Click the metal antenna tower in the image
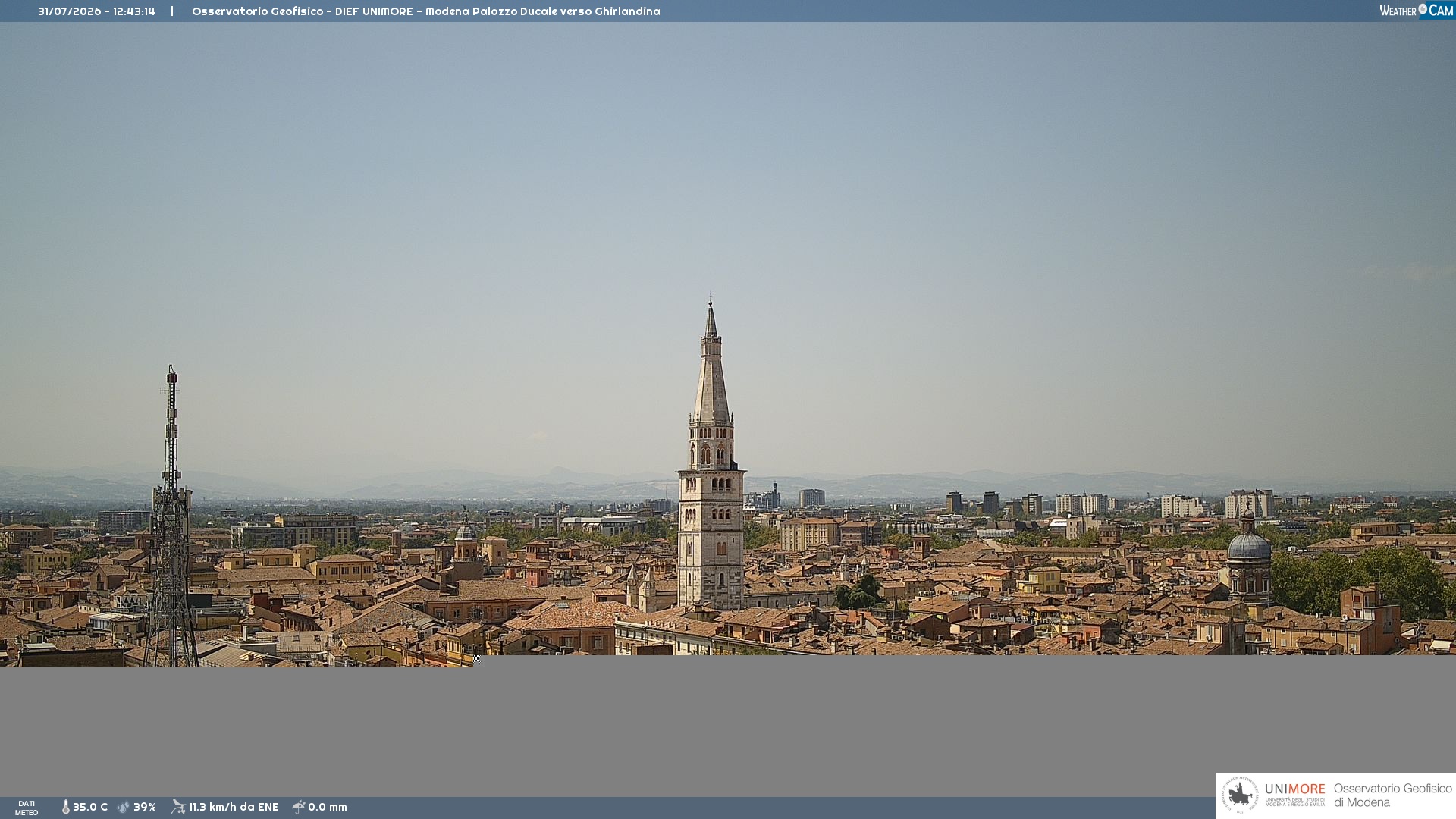1456x819 pixels. coord(171,517)
